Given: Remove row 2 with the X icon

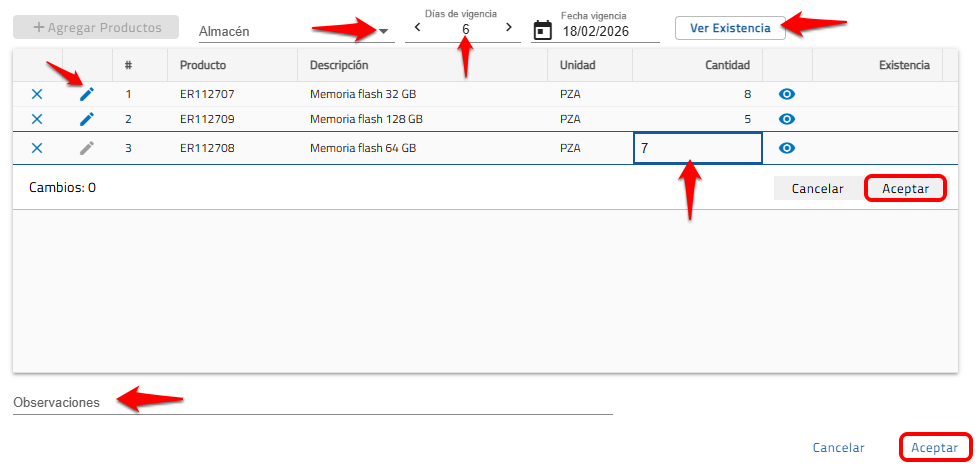Looking at the screenshot, I should [37, 119].
